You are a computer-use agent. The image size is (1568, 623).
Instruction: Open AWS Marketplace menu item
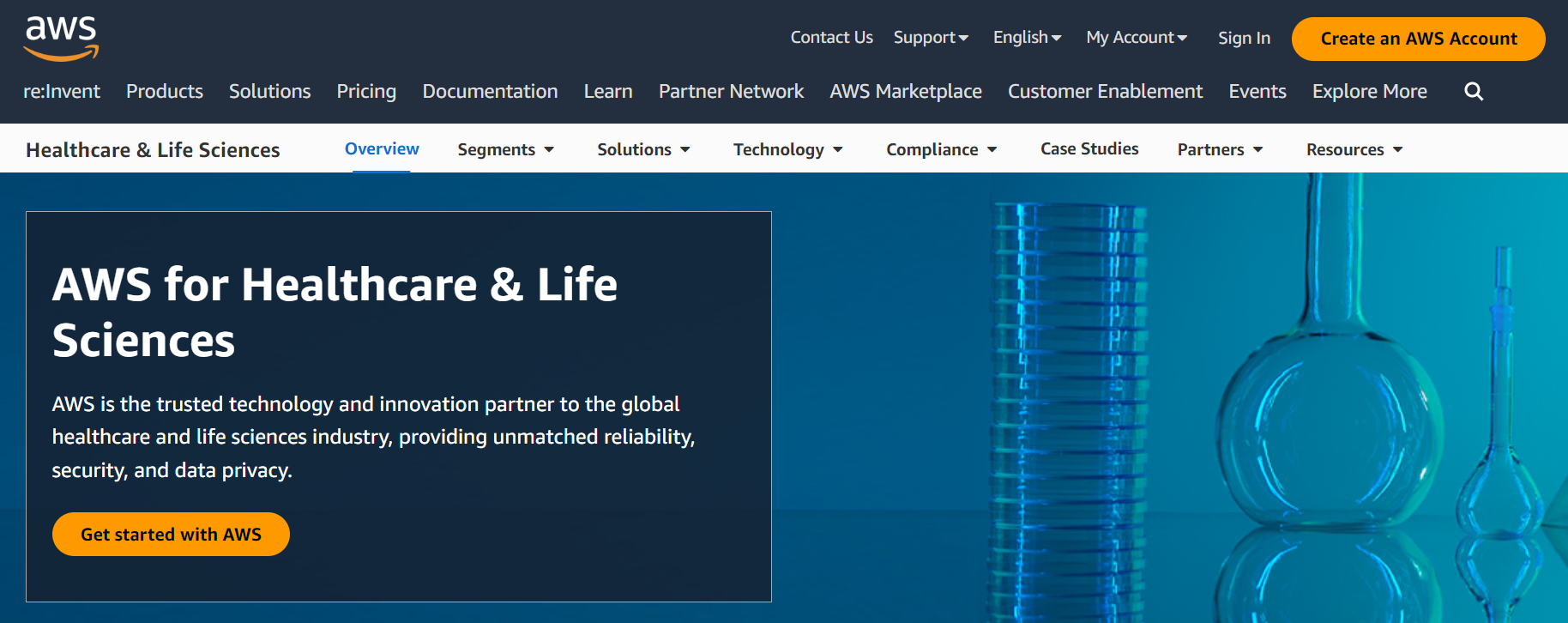coord(906,91)
